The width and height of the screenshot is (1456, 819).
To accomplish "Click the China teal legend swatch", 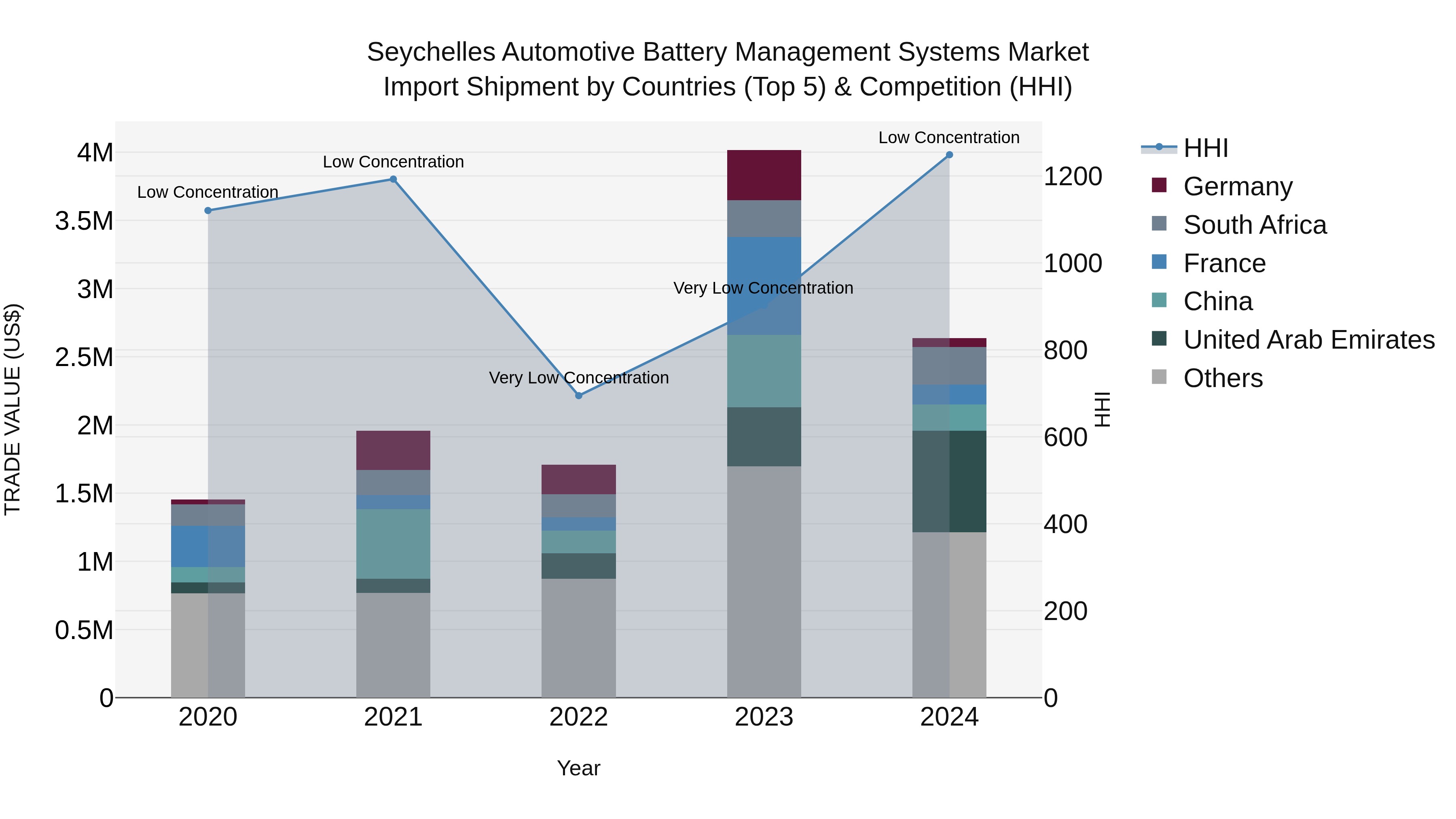I will click(1159, 300).
